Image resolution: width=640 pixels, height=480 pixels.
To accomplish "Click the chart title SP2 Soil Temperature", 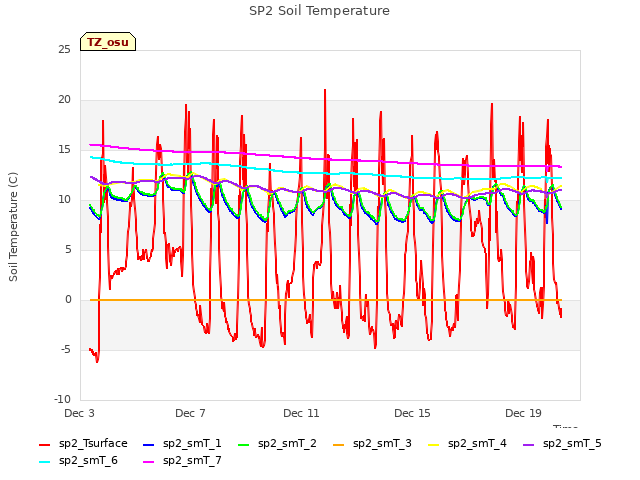I will [320, 11].
